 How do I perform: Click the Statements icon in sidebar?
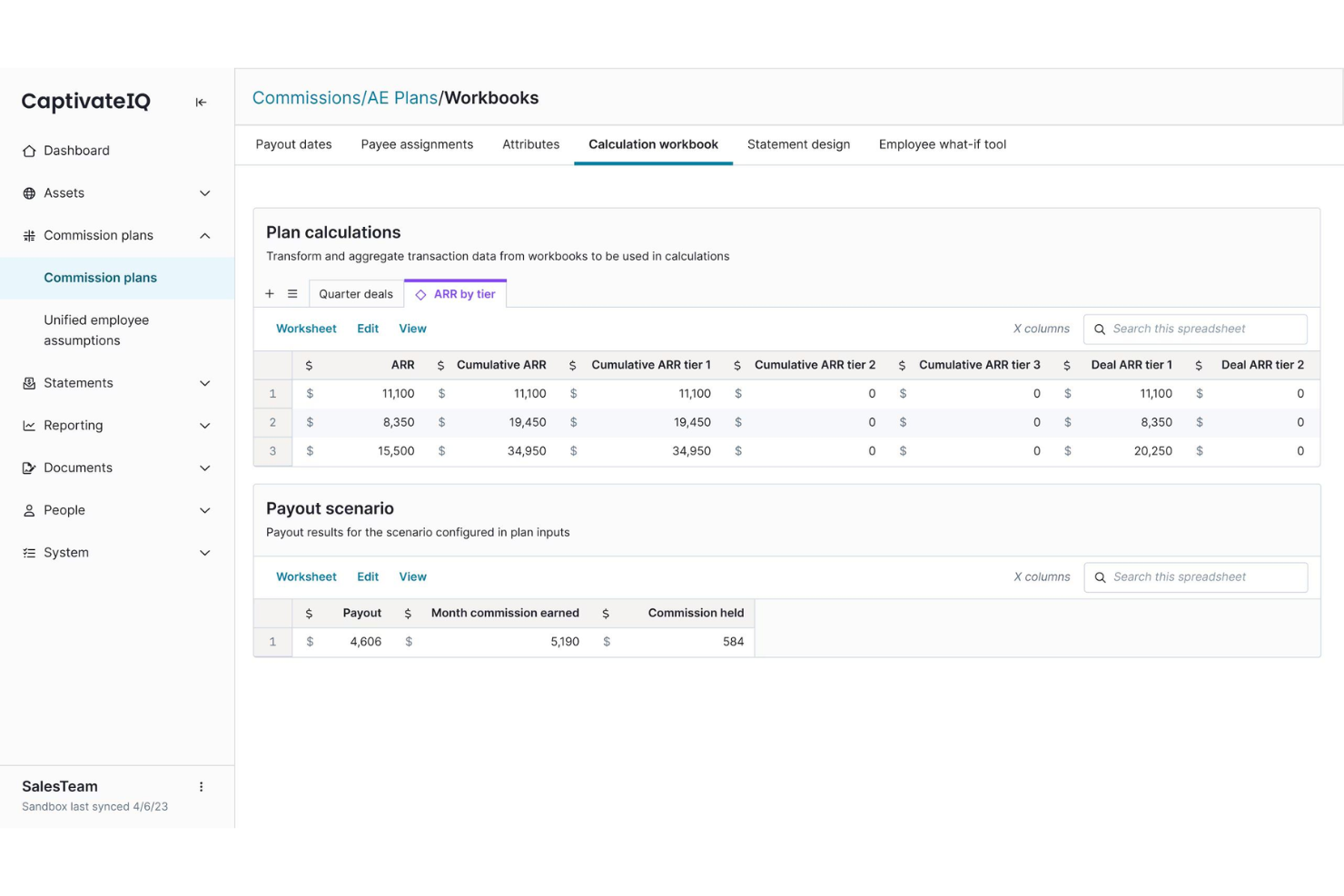[x=29, y=383]
